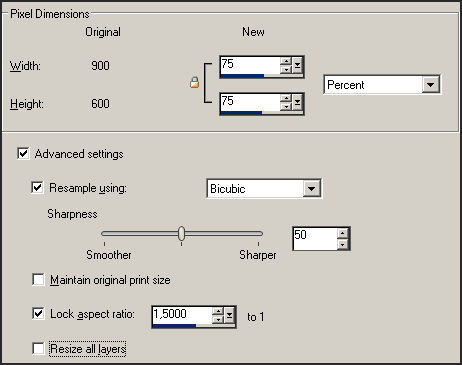Disable the Resample using checkbox

[x=37, y=187]
